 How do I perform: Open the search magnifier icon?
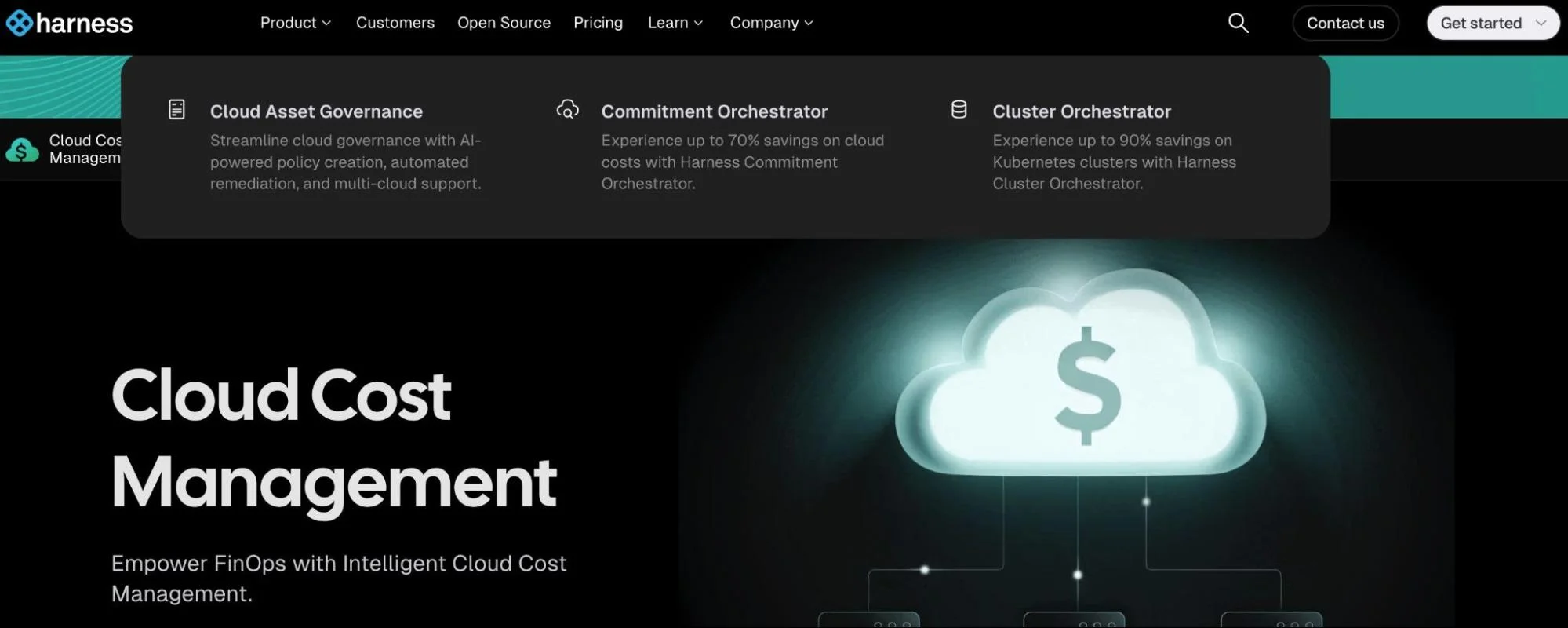[x=1238, y=23]
